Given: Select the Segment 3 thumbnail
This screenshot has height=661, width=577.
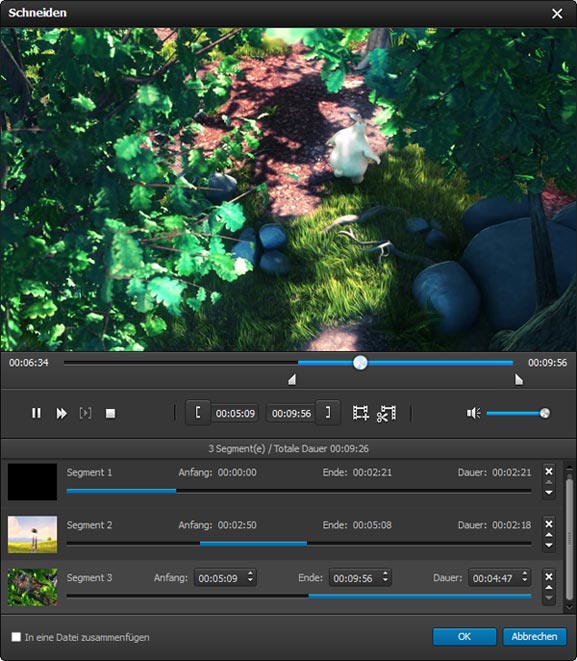Looking at the screenshot, I should 32,587.
